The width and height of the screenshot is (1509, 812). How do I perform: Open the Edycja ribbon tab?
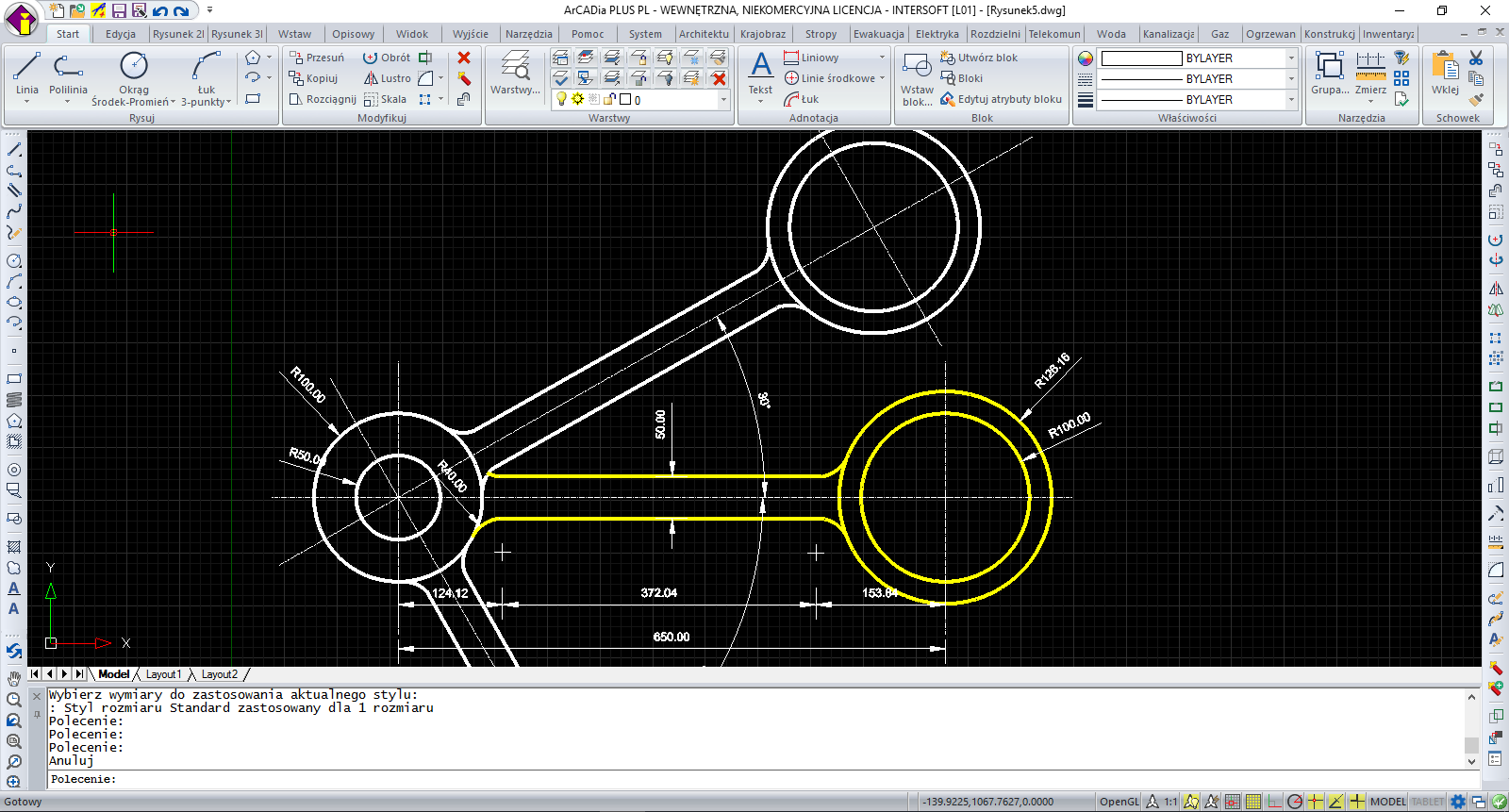pos(121,34)
